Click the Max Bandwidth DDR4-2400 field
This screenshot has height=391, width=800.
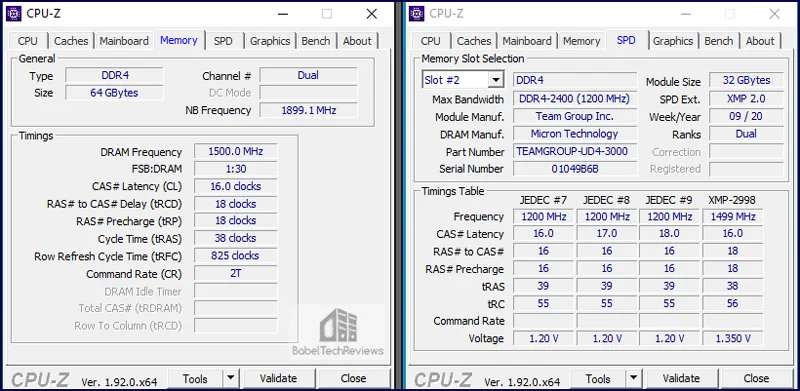pyautogui.click(x=575, y=99)
